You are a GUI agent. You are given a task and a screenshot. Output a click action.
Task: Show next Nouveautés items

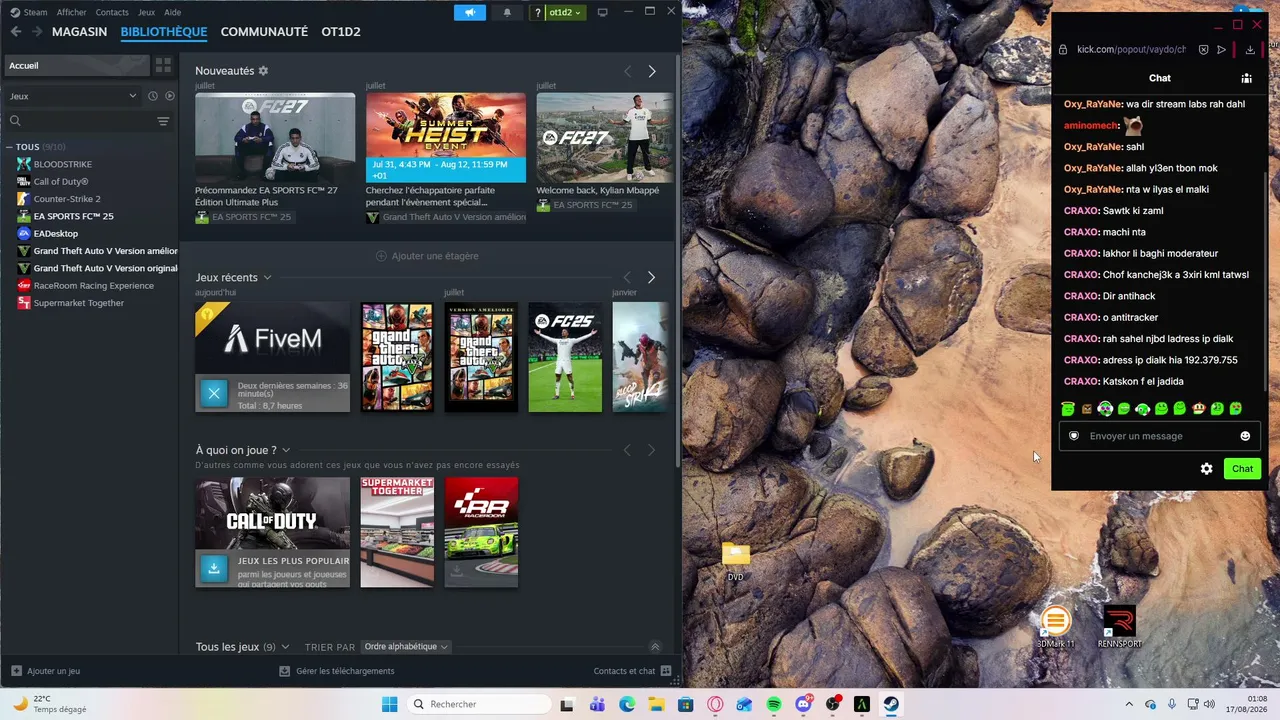(652, 71)
